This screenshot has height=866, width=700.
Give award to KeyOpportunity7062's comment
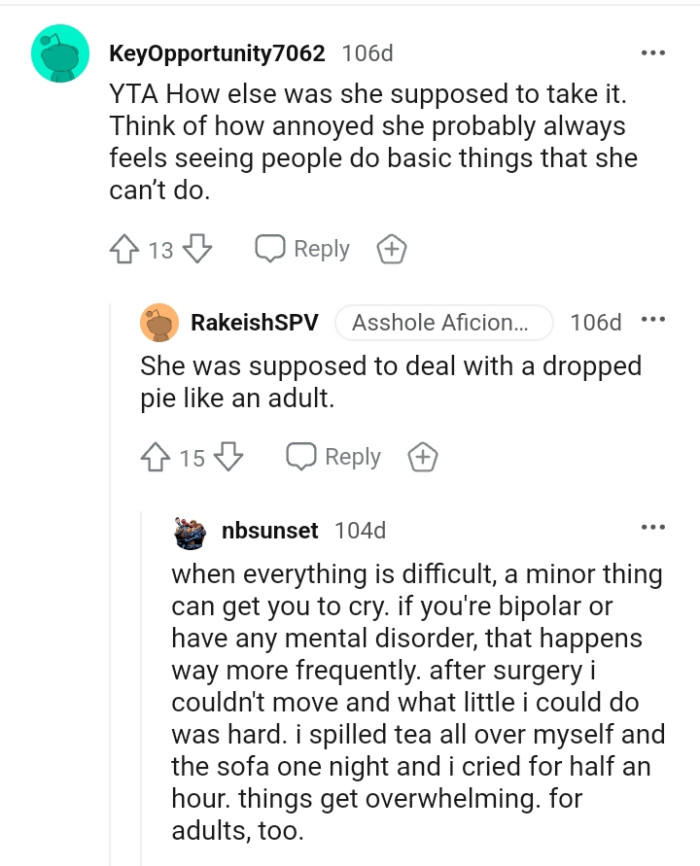[x=391, y=249]
